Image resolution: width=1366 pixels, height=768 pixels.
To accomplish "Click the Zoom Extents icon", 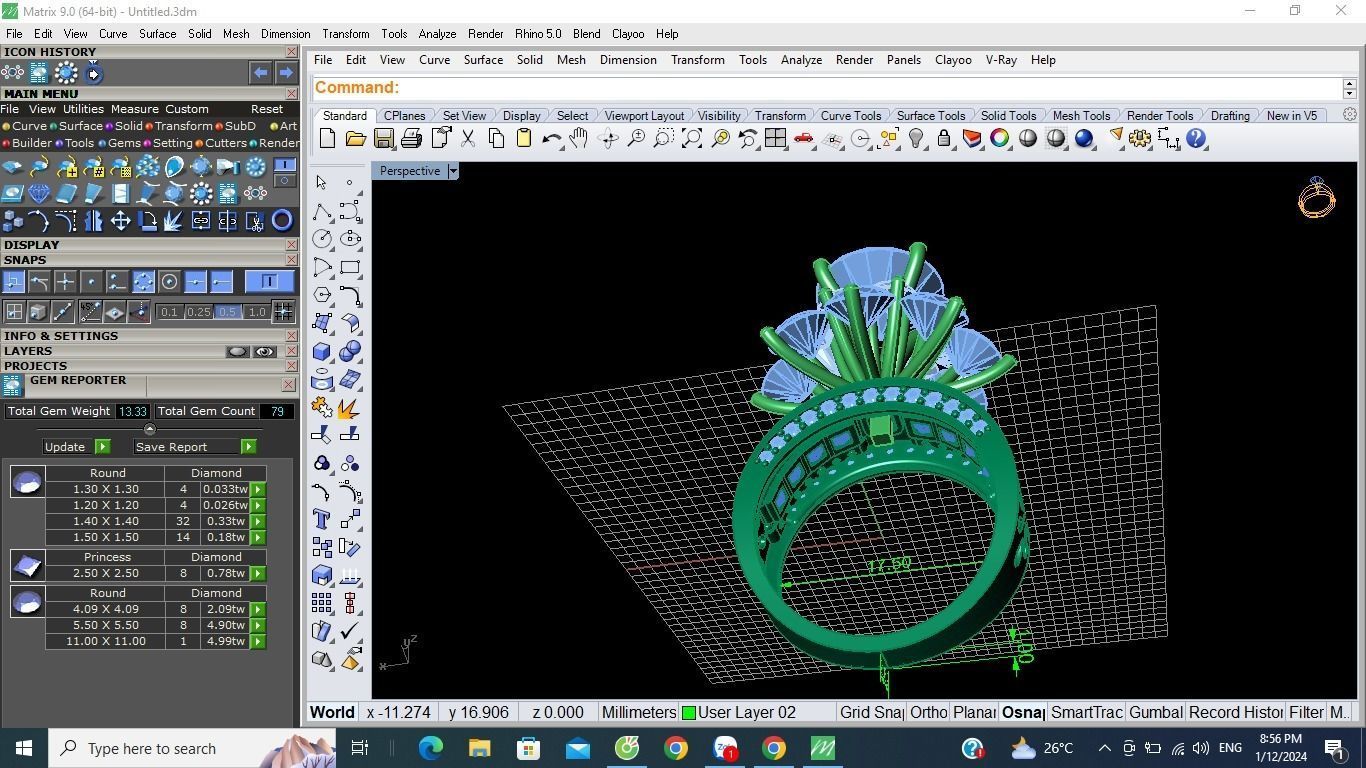I will pos(691,139).
